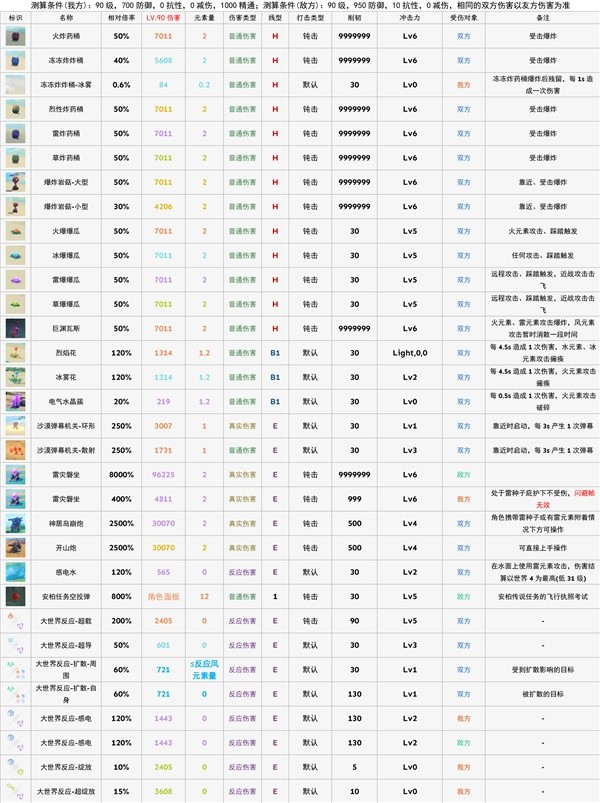Click the damage value 3608
The image size is (600, 803).
pos(163,792)
